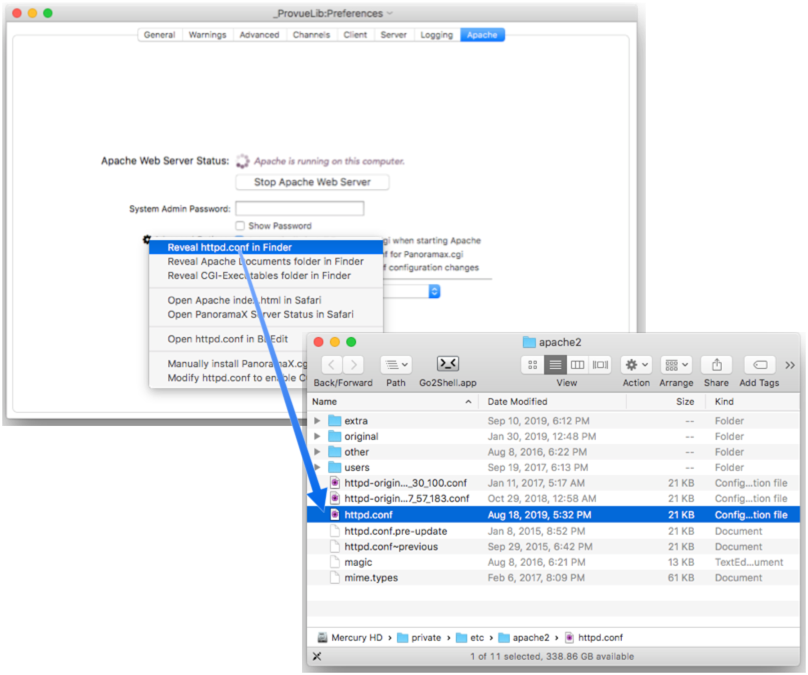Viewport: 808px width, 675px height.
Task: Click the customize toolbar icon in status bar
Action: (317, 656)
